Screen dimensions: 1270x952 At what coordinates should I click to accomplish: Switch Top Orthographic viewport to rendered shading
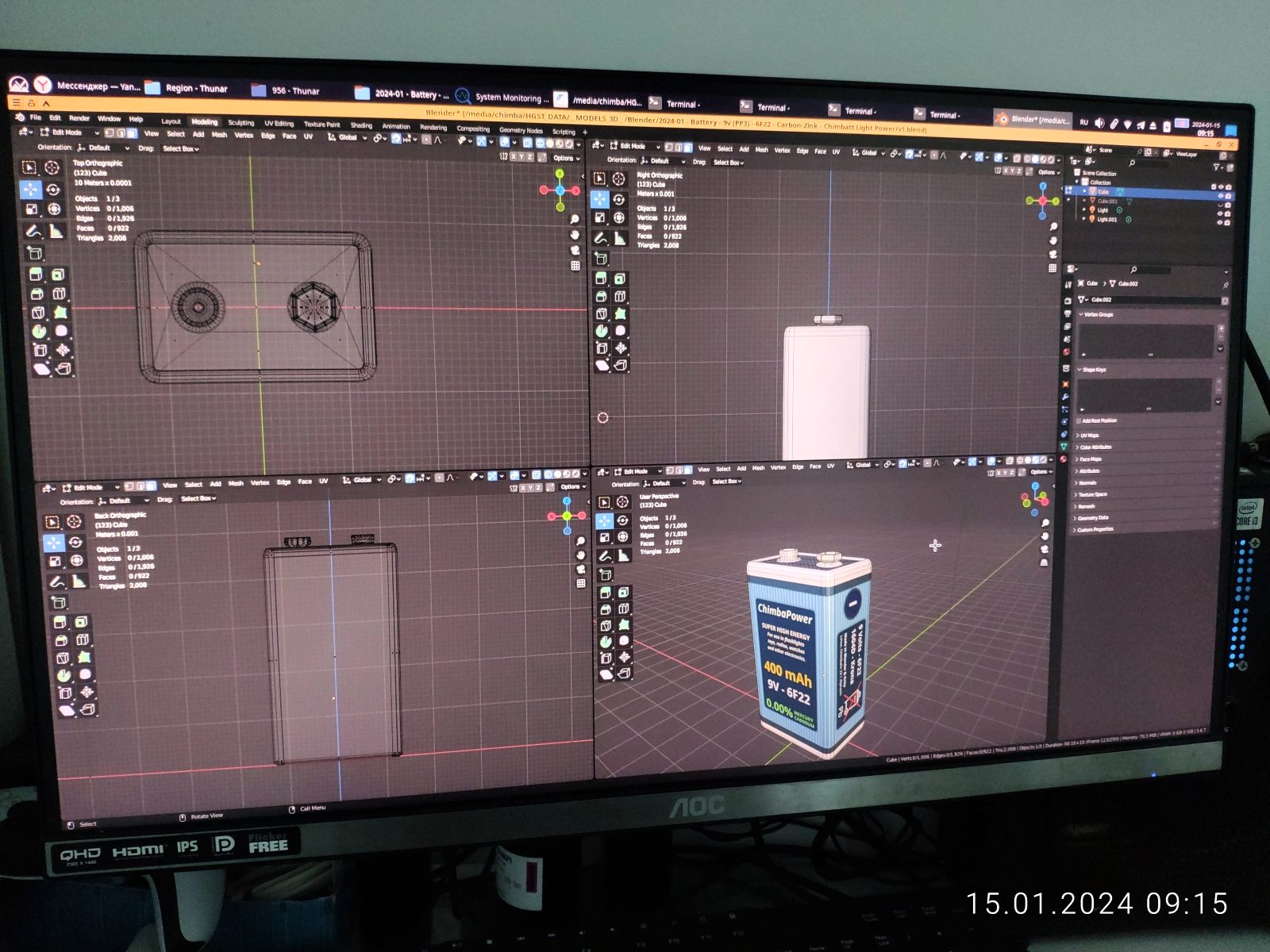569,144
